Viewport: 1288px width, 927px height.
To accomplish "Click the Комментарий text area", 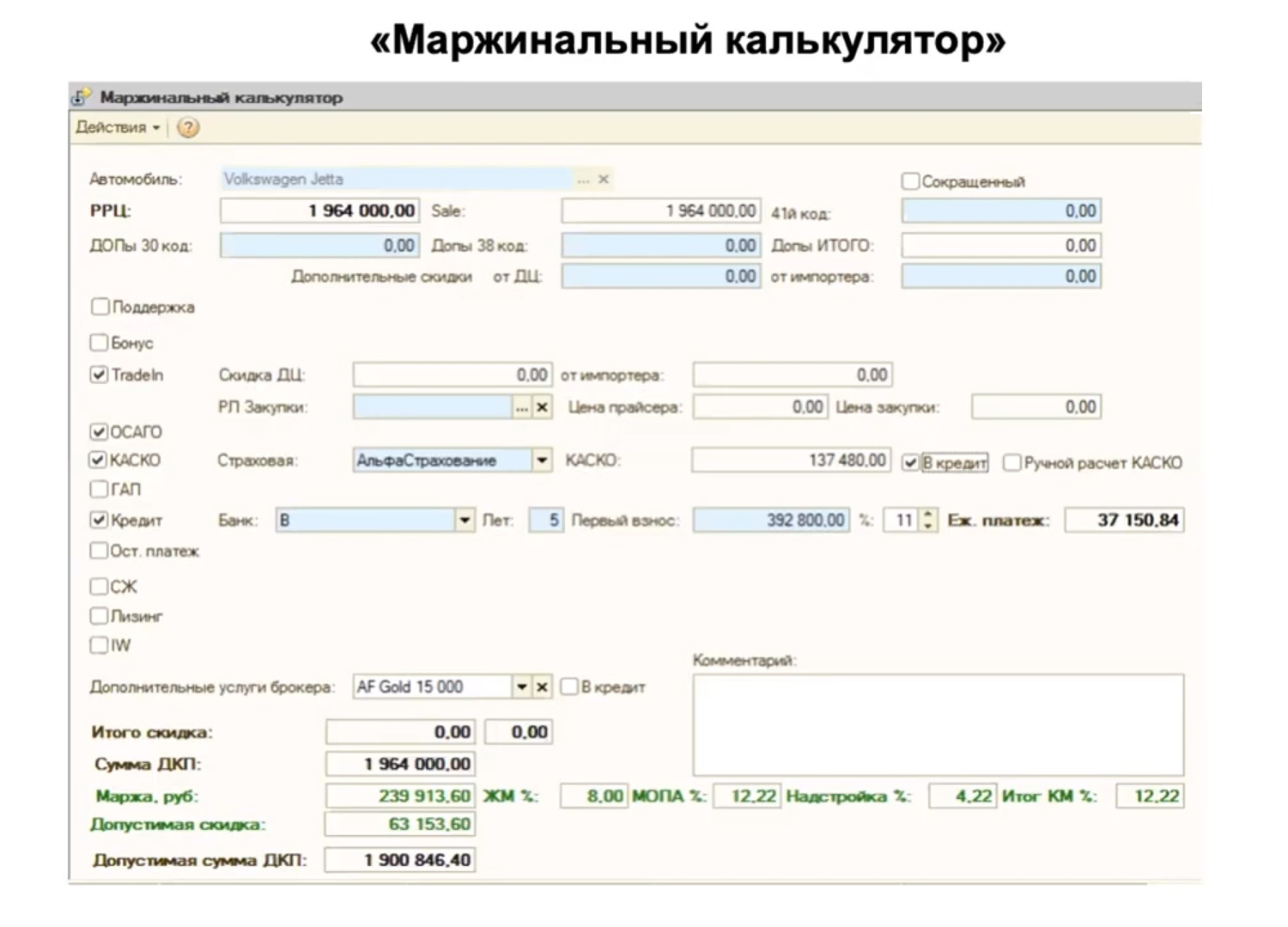I will (x=939, y=725).
